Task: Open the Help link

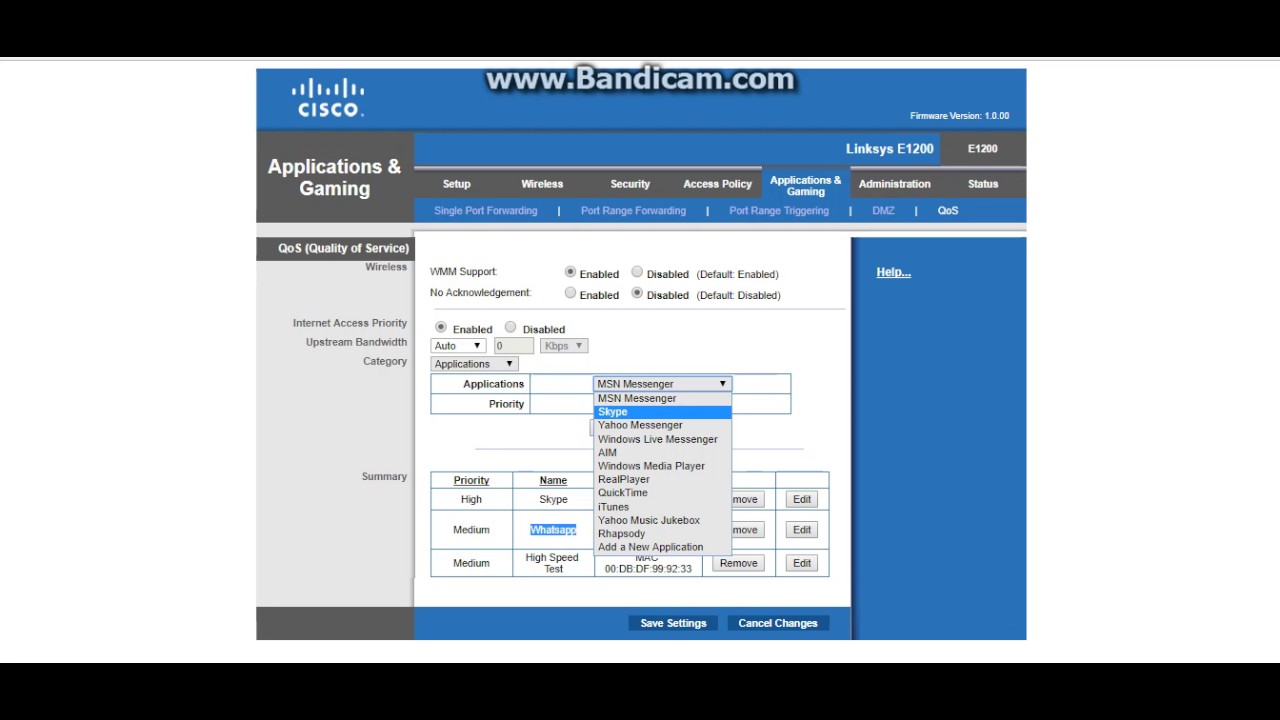Action: [x=893, y=272]
